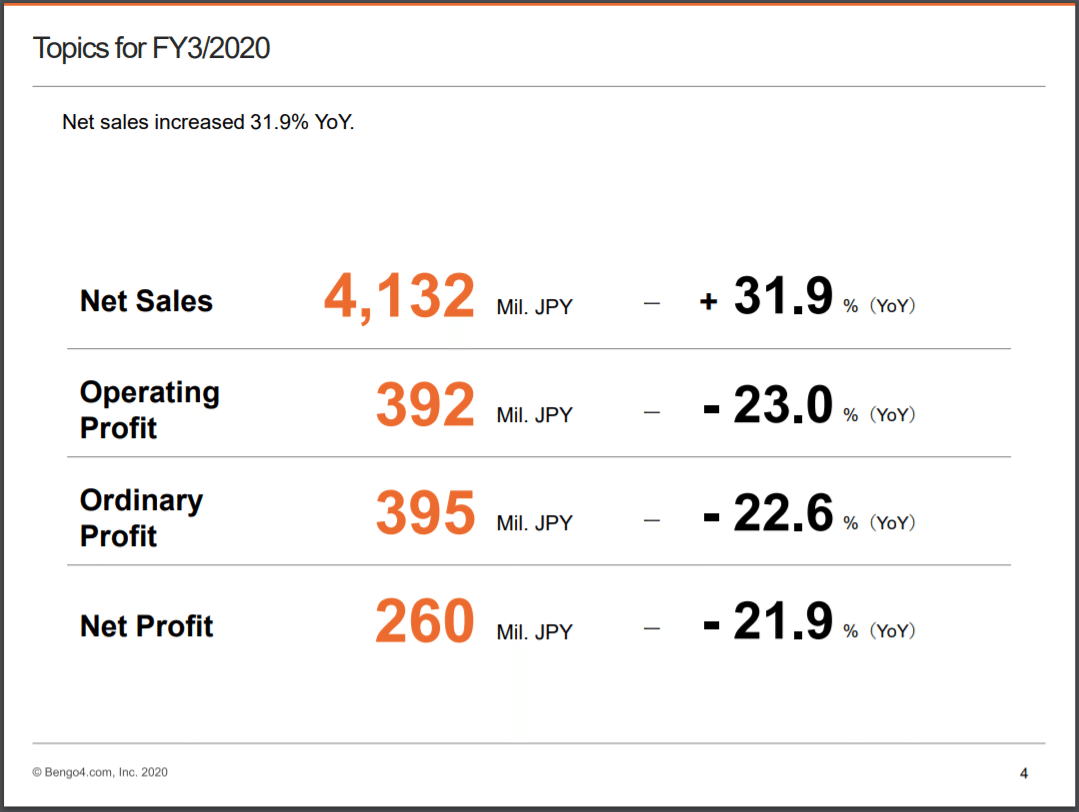Click the +31.9 YoY percentage
1079x812 pixels.
(x=766, y=296)
